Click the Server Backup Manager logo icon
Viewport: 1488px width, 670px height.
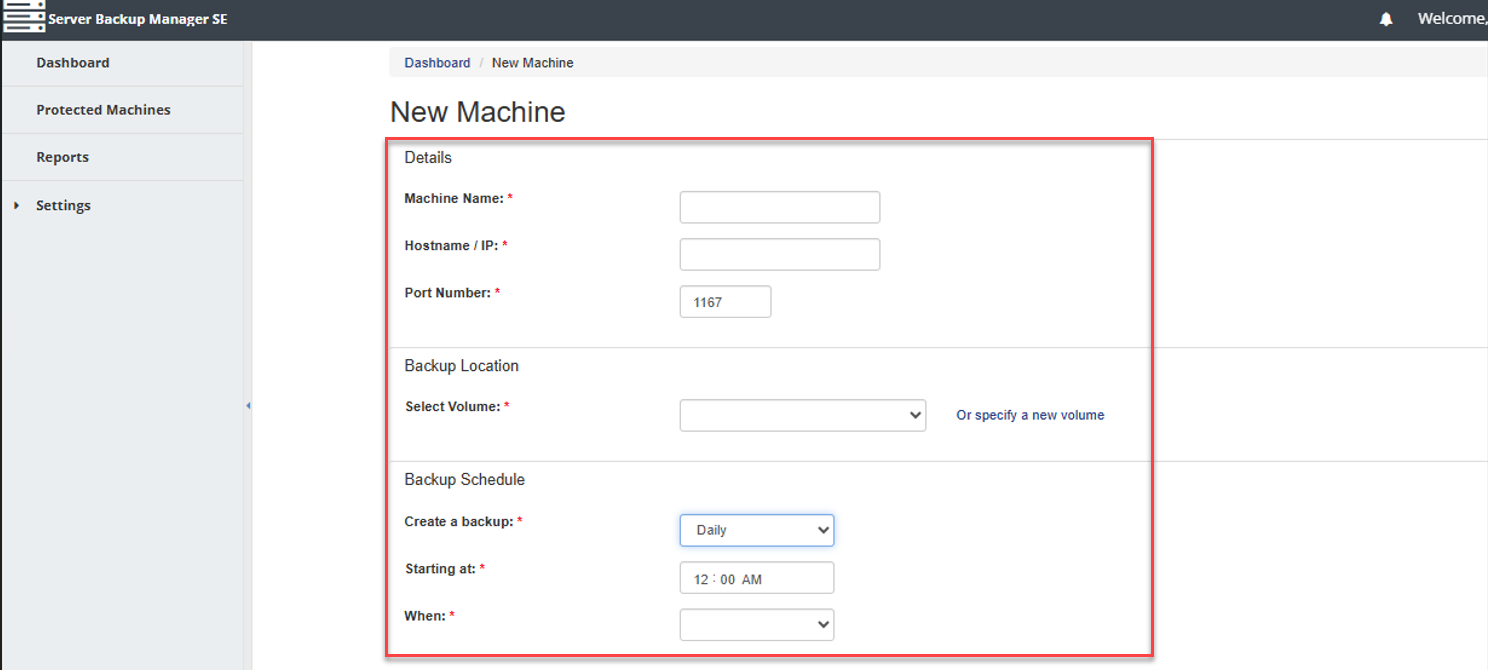[x=24, y=18]
